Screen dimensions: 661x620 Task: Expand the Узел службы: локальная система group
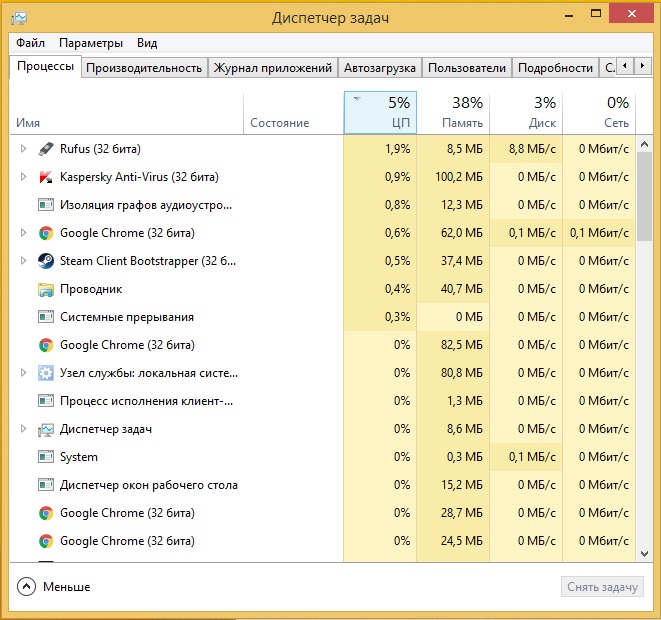(x=24, y=373)
